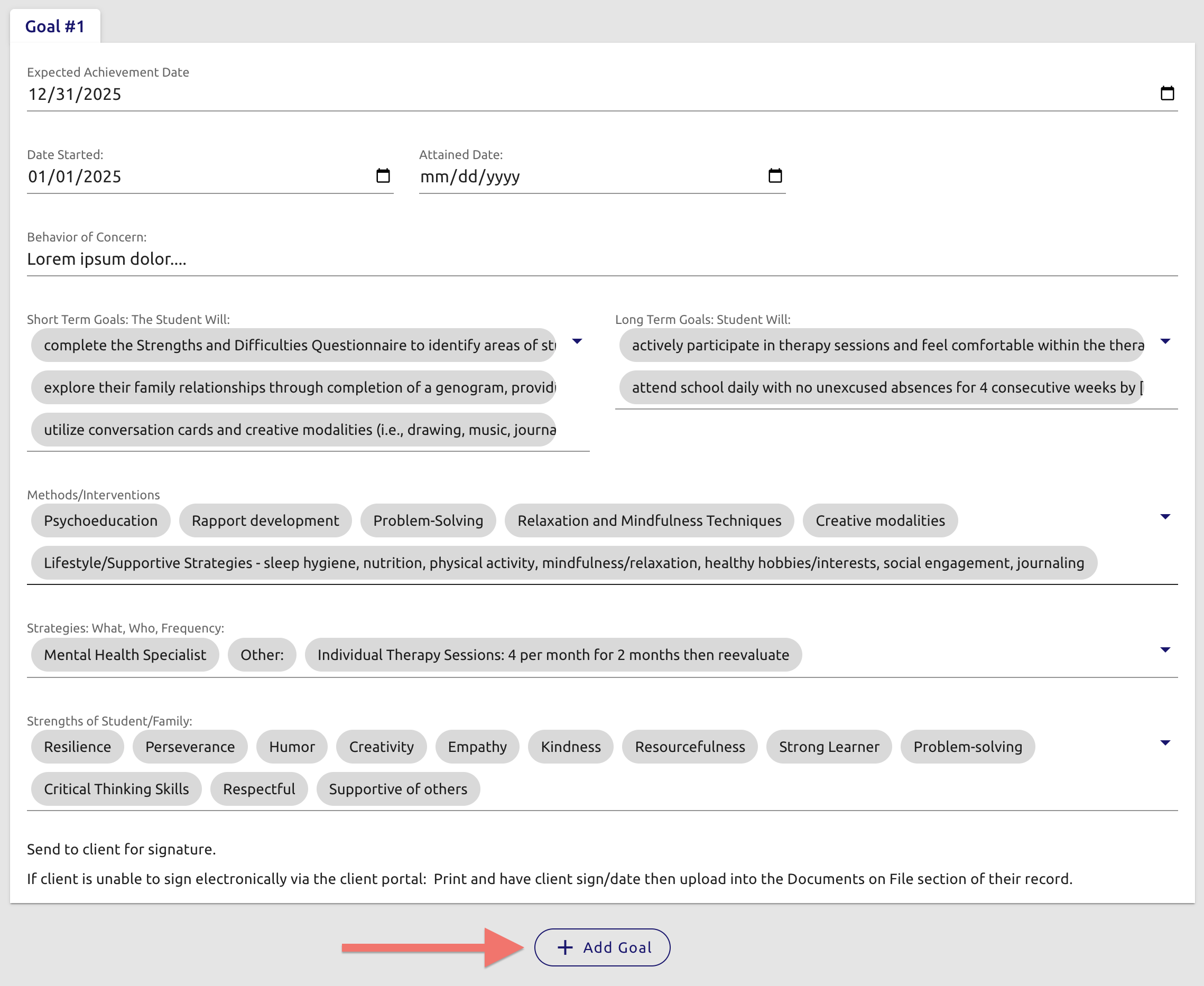The image size is (1204, 986).
Task: Click the Strong Learner chip
Action: tap(829, 746)
